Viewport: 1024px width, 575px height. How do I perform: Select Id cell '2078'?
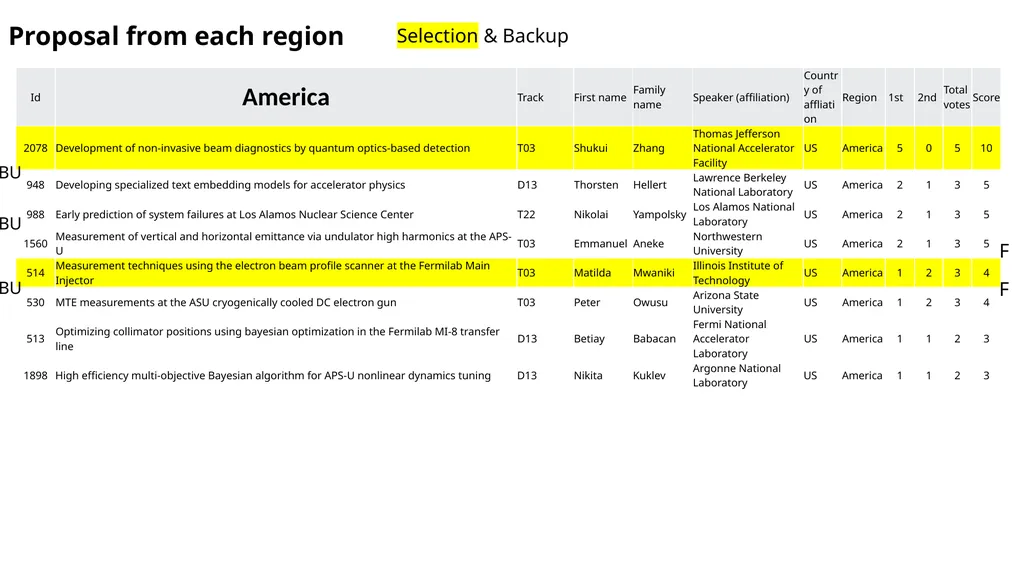point(35,148)
